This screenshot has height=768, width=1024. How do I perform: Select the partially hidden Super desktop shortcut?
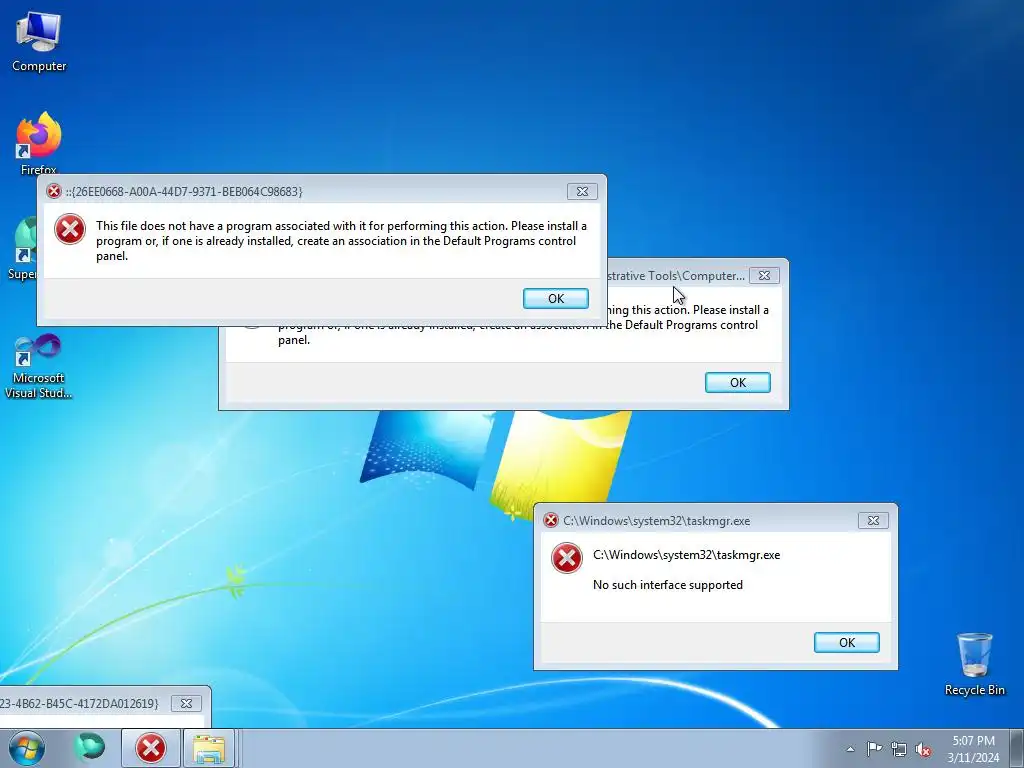(x=24, y=250)
